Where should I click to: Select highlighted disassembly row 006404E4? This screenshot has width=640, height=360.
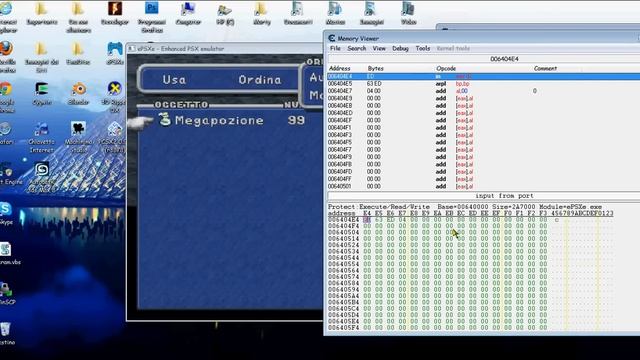coord(484,76)
